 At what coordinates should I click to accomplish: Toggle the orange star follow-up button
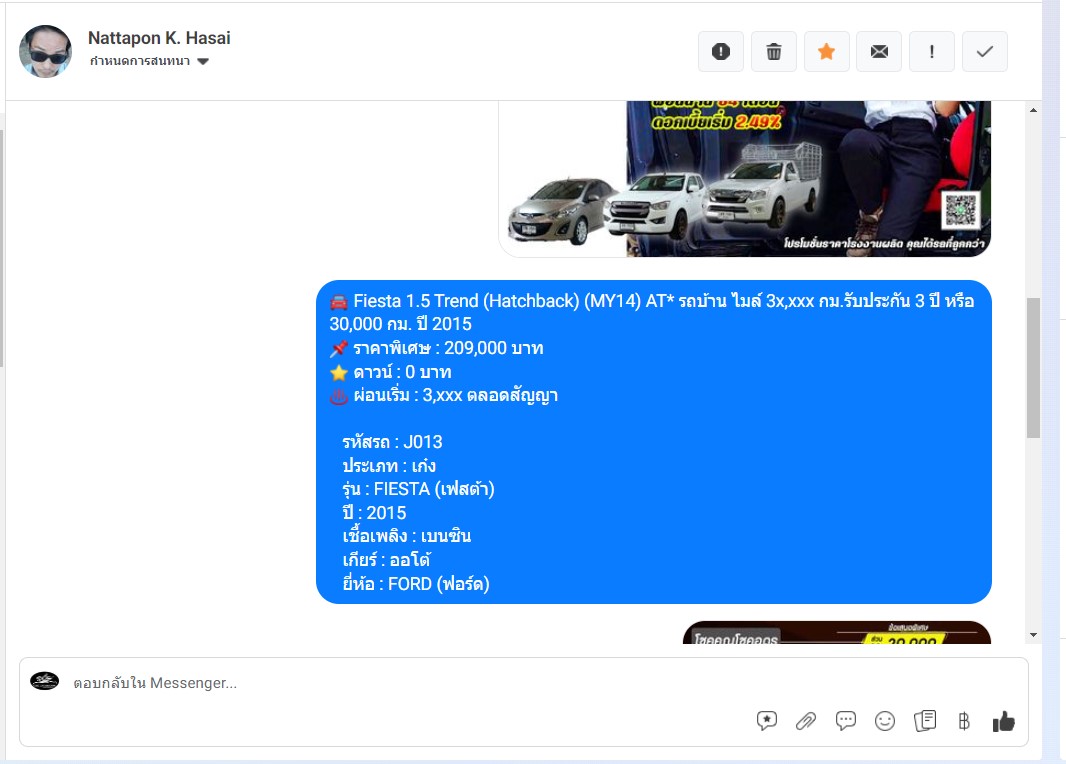(x=827, y=52)
